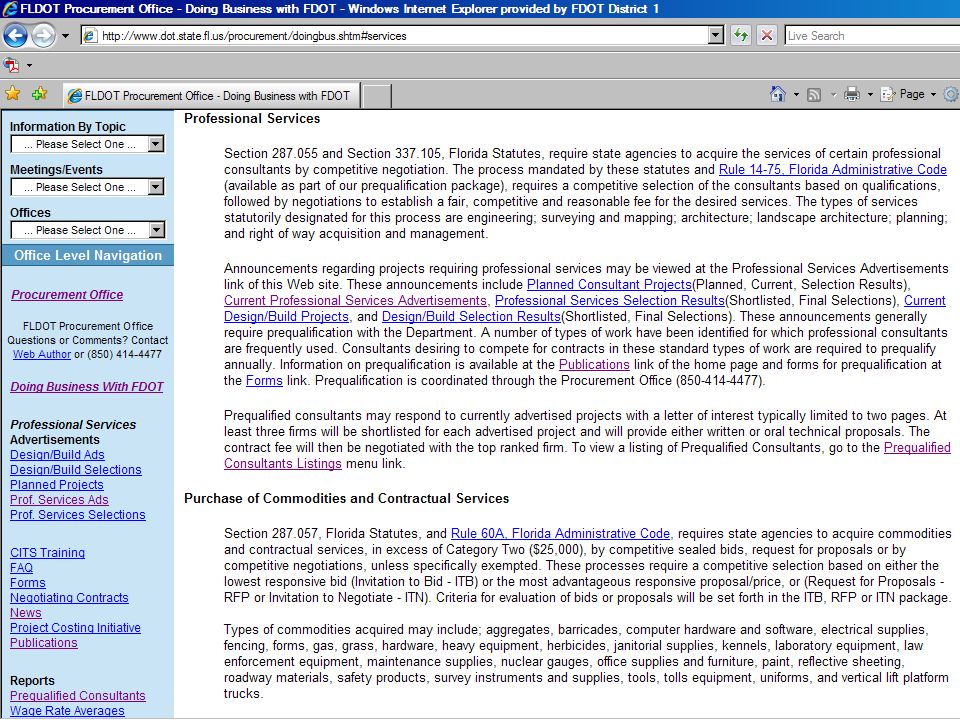Open Current Professional Services Advertisements link

tap(355, 301)
